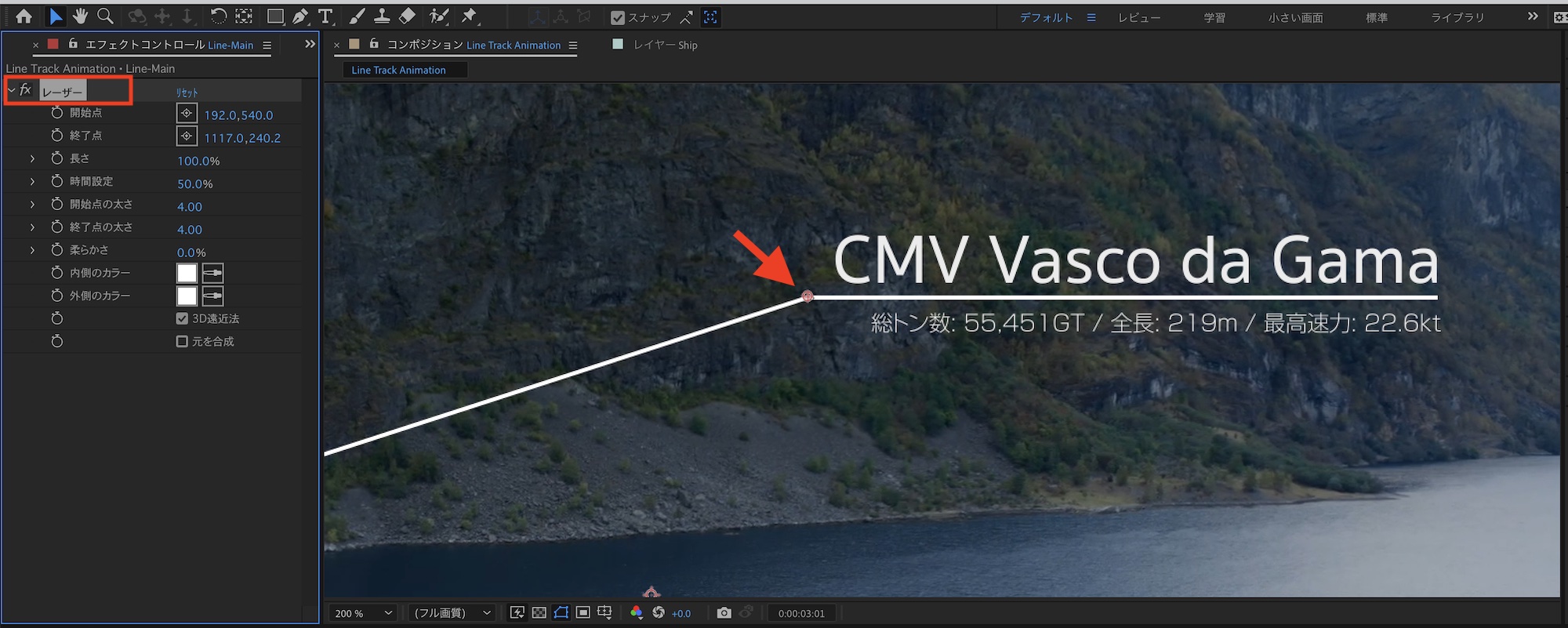1568x628 pixels.
Task: Open the 外側のカラー color swatch
Action: pyautogui.click(x=187, y=296)
